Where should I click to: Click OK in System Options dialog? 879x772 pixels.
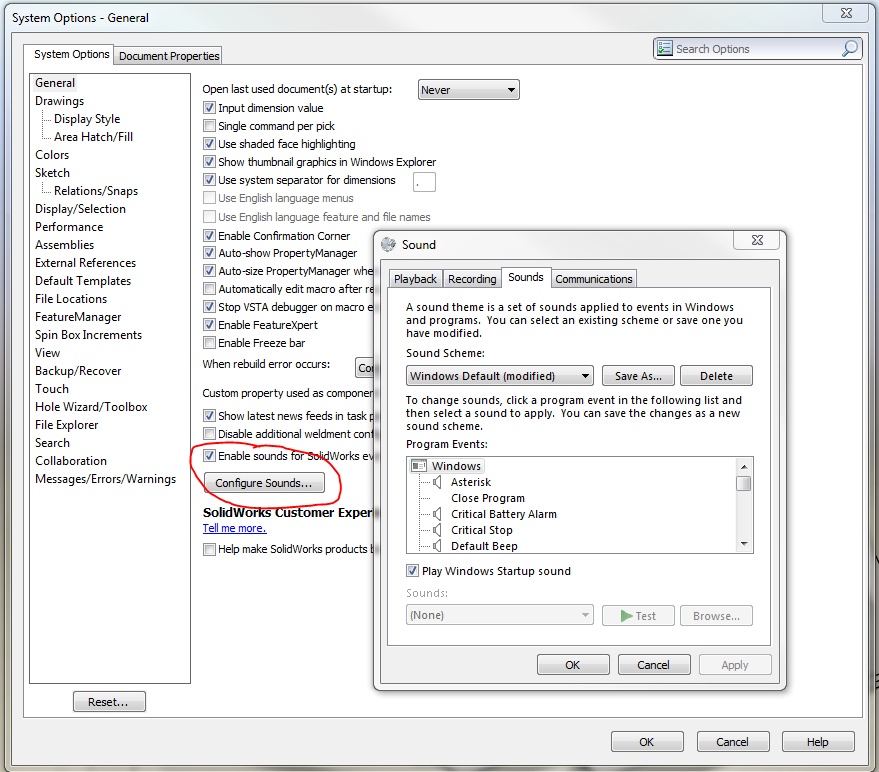(647, 742)
